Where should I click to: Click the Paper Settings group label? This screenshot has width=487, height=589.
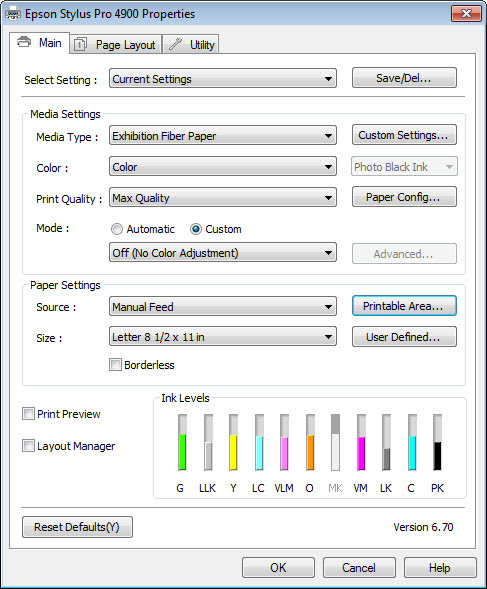(x=65, y=285)
